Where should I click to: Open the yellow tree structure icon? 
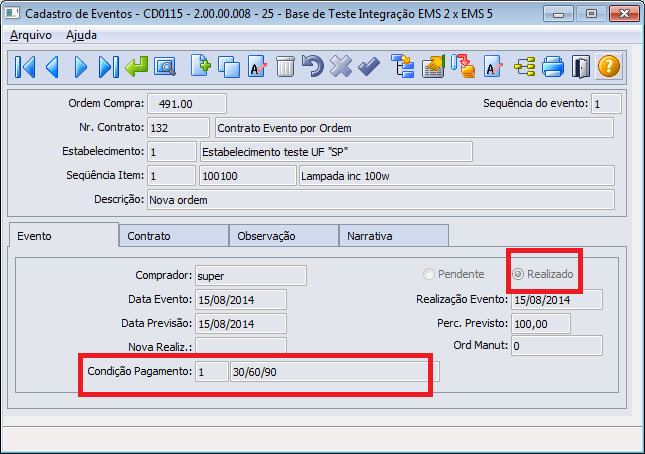click(525, 67)
